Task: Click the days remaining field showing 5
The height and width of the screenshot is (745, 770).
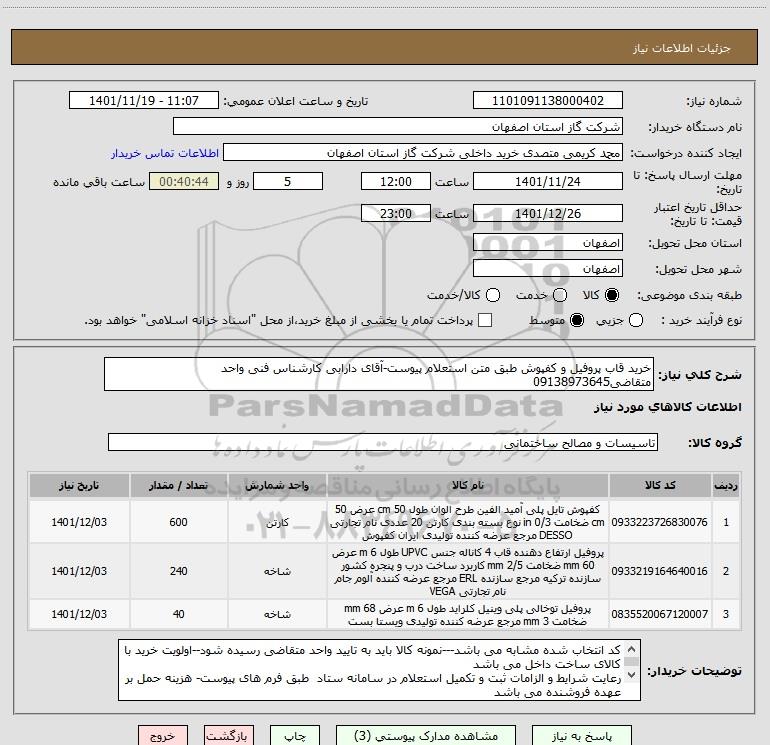Action: pyautogui.click(x=288, y=181)
